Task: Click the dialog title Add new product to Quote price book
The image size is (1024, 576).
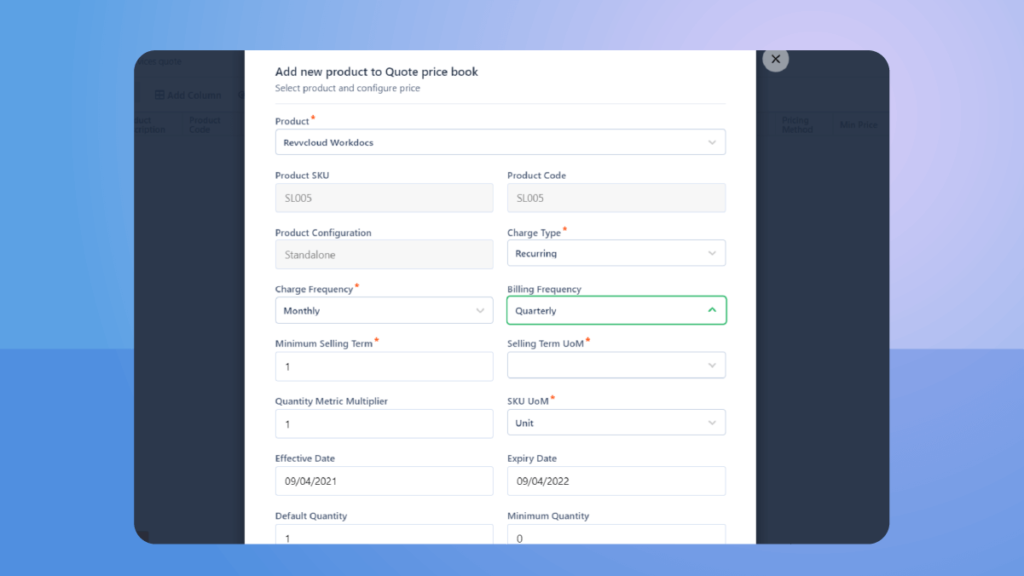Action: pyautogui.click(x=376, y=72)
